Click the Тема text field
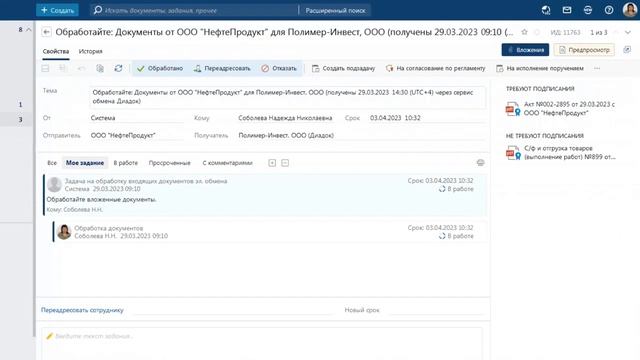The width and height of the screenshot is (640, 360). pos(287,97)
